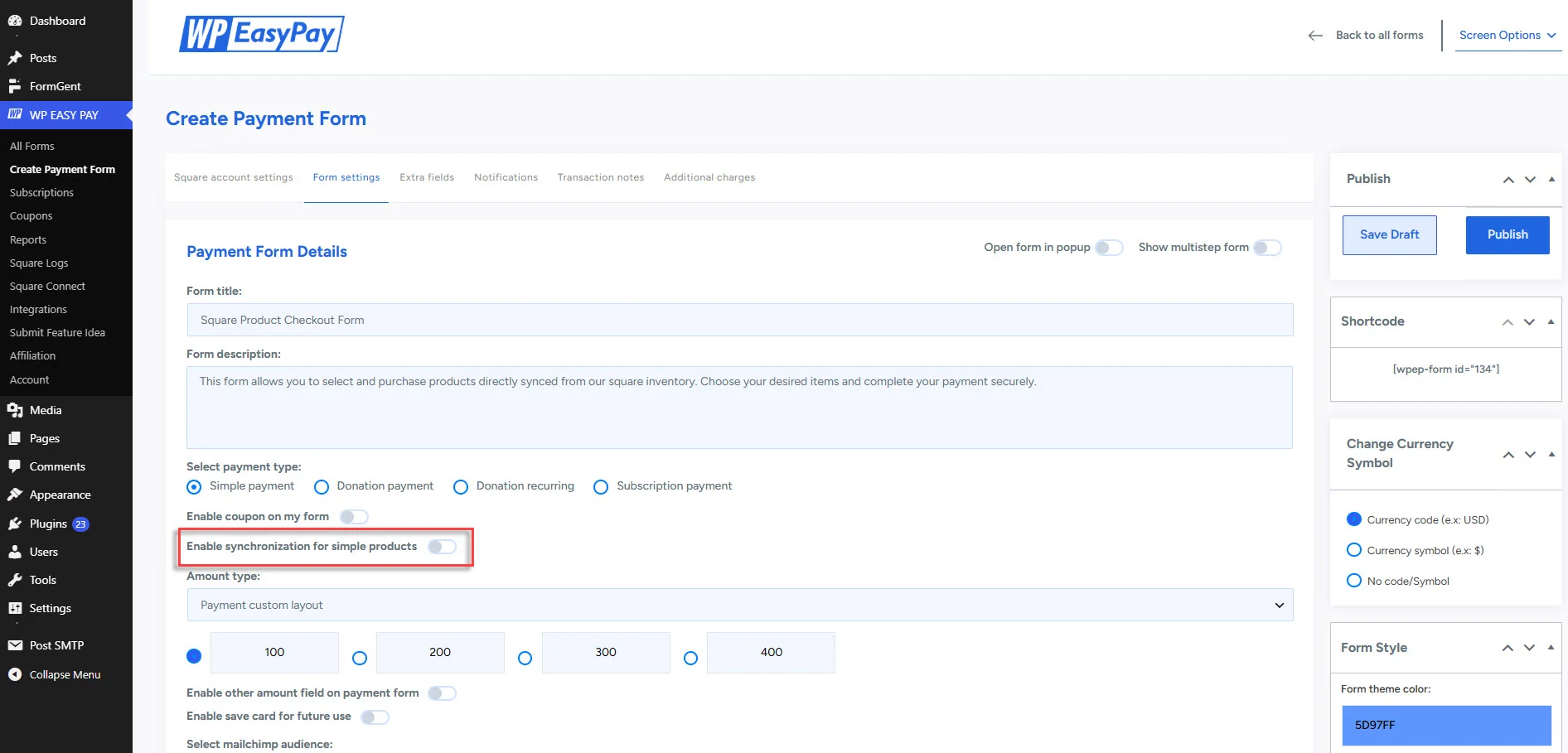The image size is (1568, 753).
Task: Select the radio next to amount 400
Action: [690, 658]
